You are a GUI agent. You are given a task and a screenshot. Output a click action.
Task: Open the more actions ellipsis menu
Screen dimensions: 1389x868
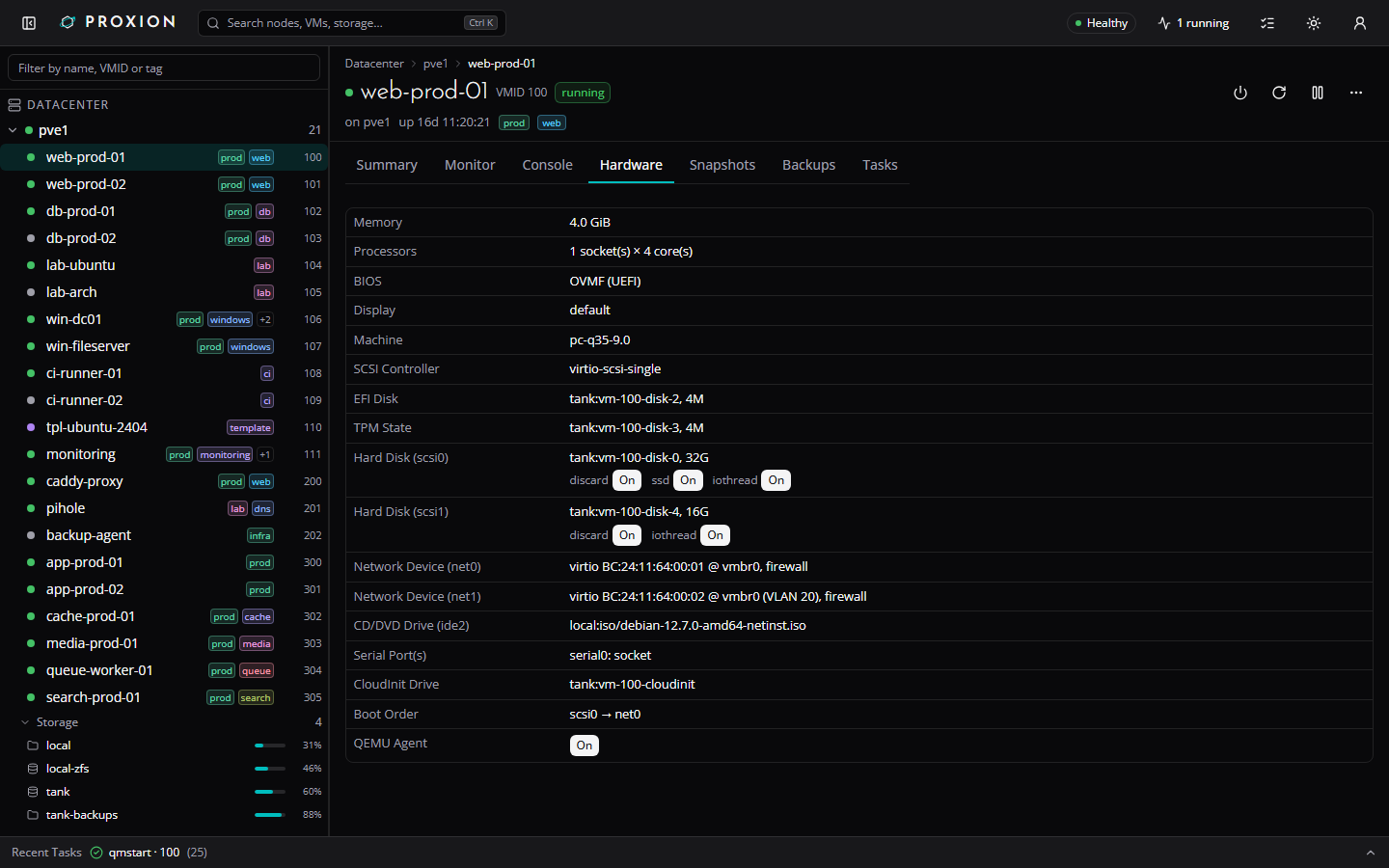click(x=1356, y=93)
